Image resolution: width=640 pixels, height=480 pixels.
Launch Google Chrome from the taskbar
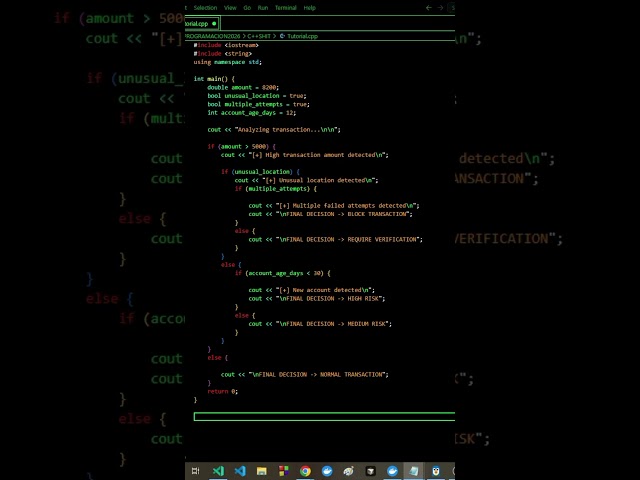[305, 471]
